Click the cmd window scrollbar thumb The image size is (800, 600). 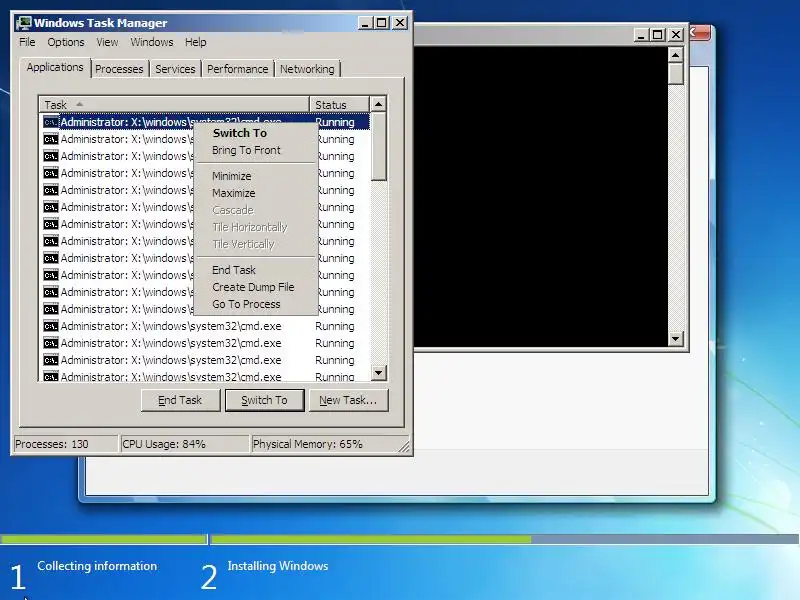(x=676, y=74)
